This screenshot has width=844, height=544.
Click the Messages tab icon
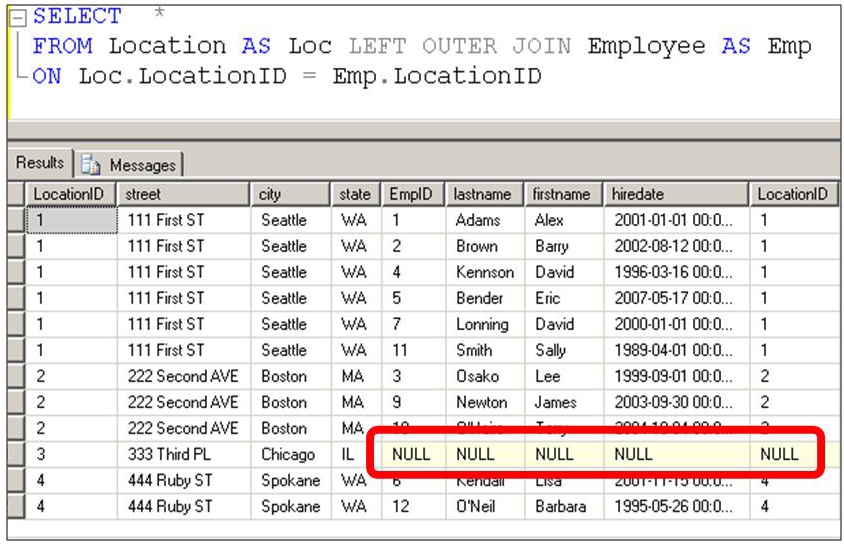click(x=90, y=165)
